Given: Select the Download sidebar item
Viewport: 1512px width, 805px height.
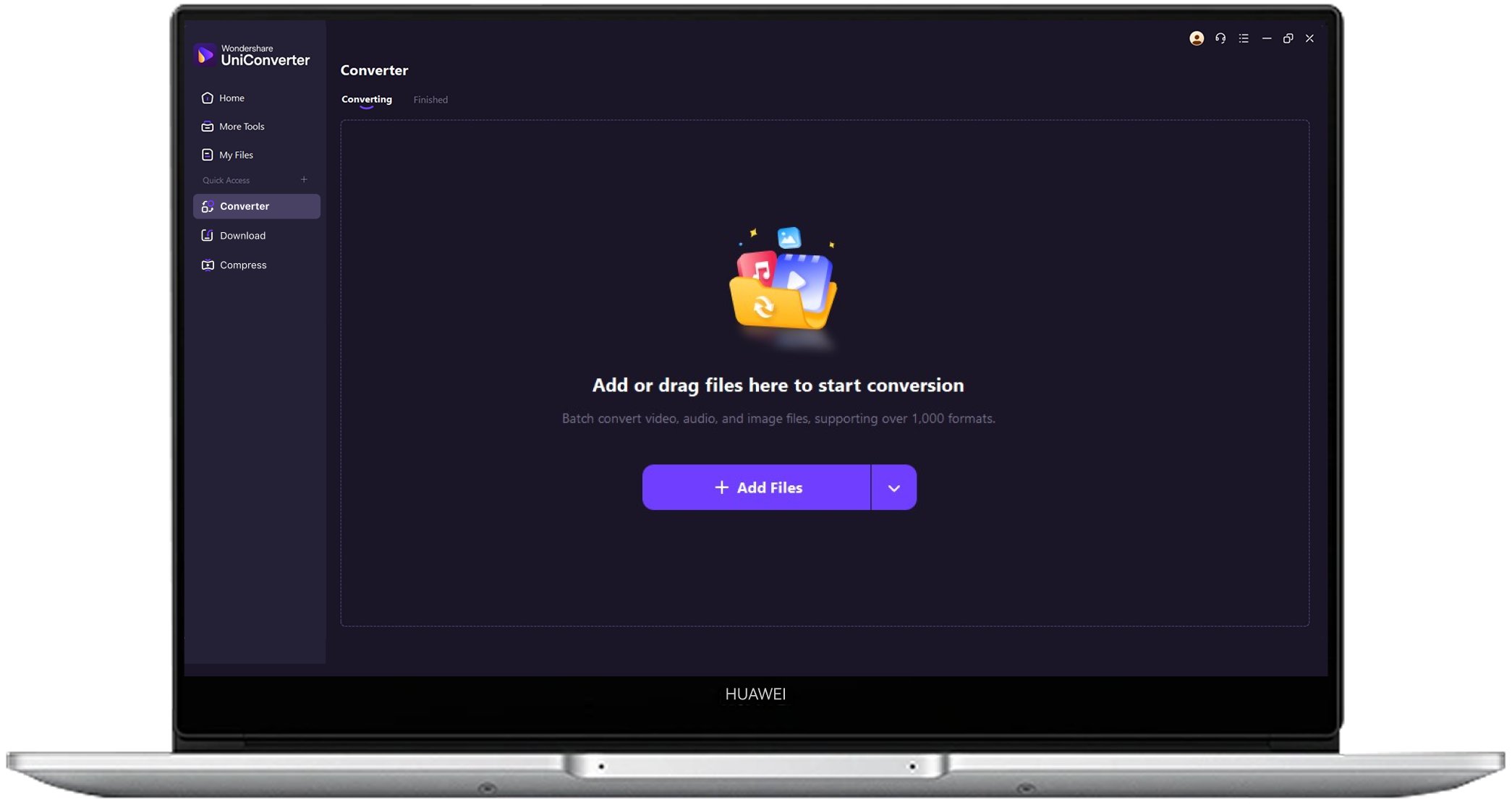Looking at the screenshot, I should 242,236.
